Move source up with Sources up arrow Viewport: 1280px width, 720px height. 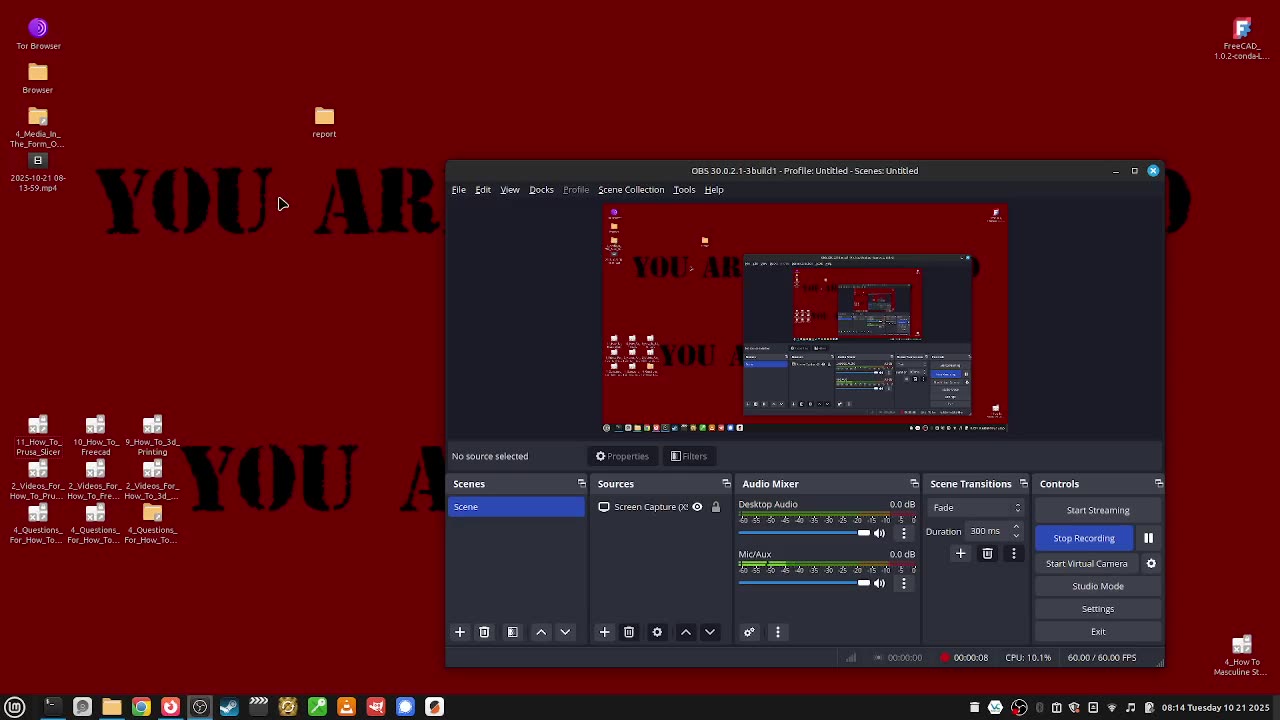point(686,632)
